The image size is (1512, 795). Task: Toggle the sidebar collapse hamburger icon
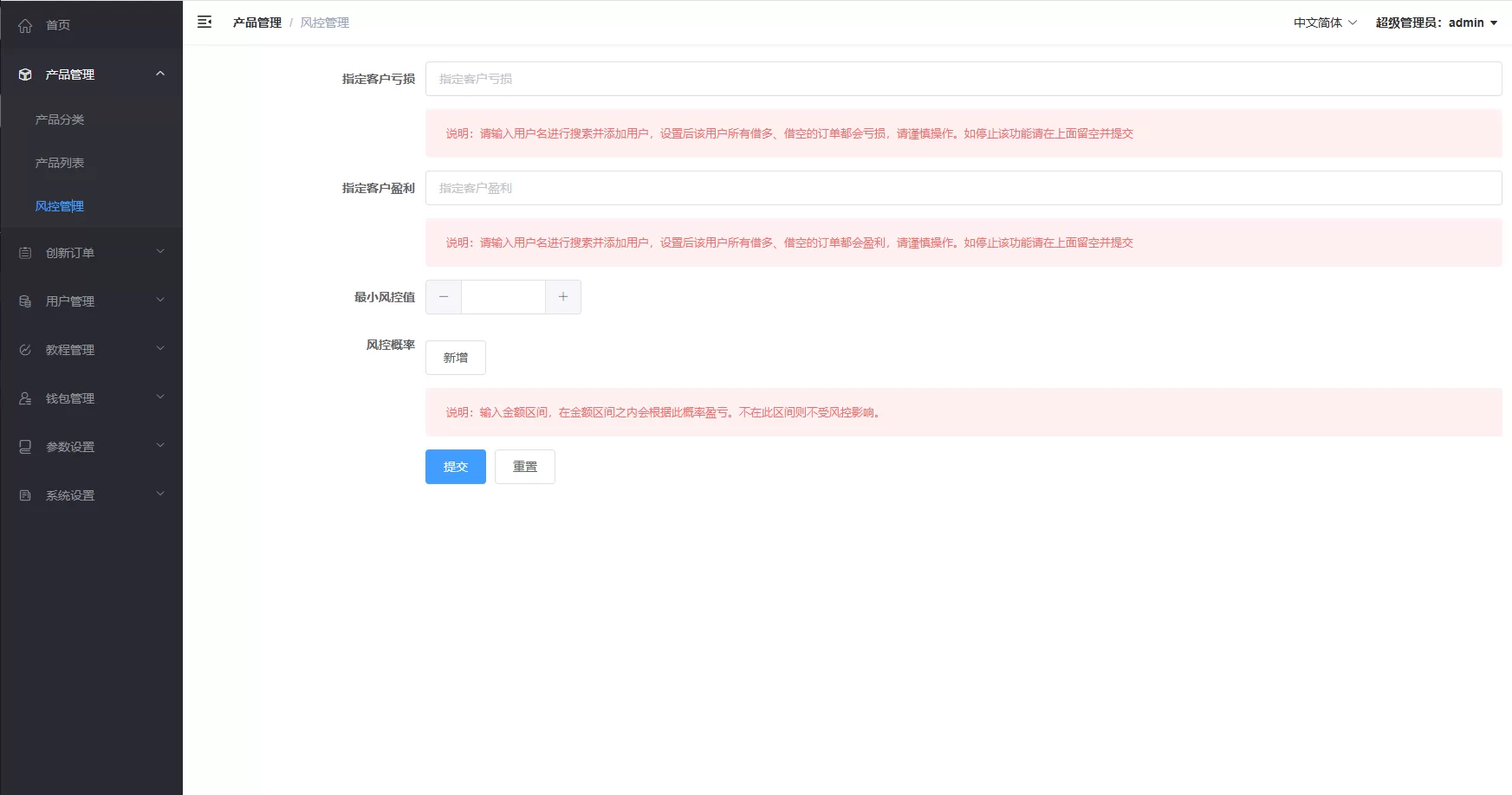click(x=205, y=22)
